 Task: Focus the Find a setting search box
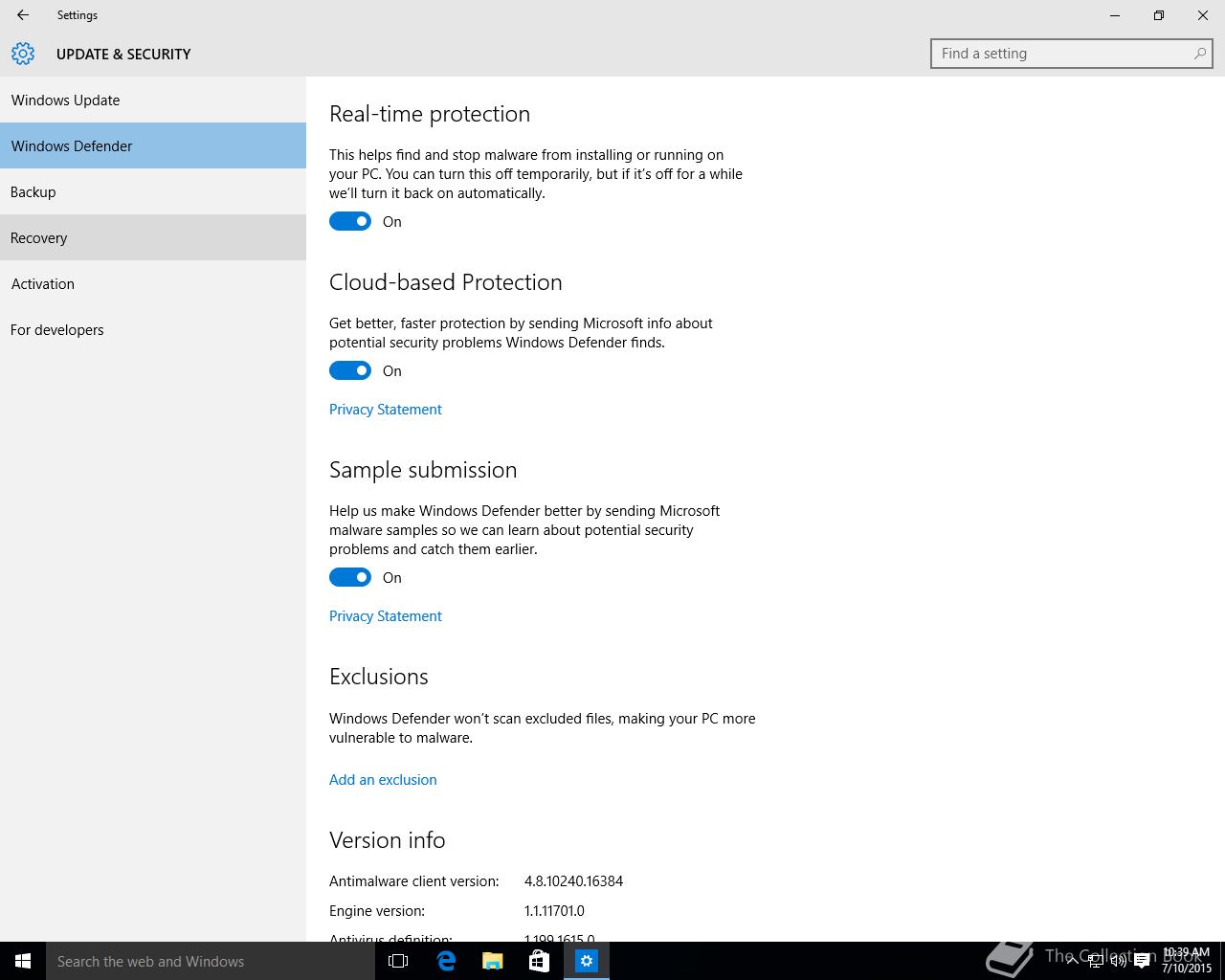1072,54
